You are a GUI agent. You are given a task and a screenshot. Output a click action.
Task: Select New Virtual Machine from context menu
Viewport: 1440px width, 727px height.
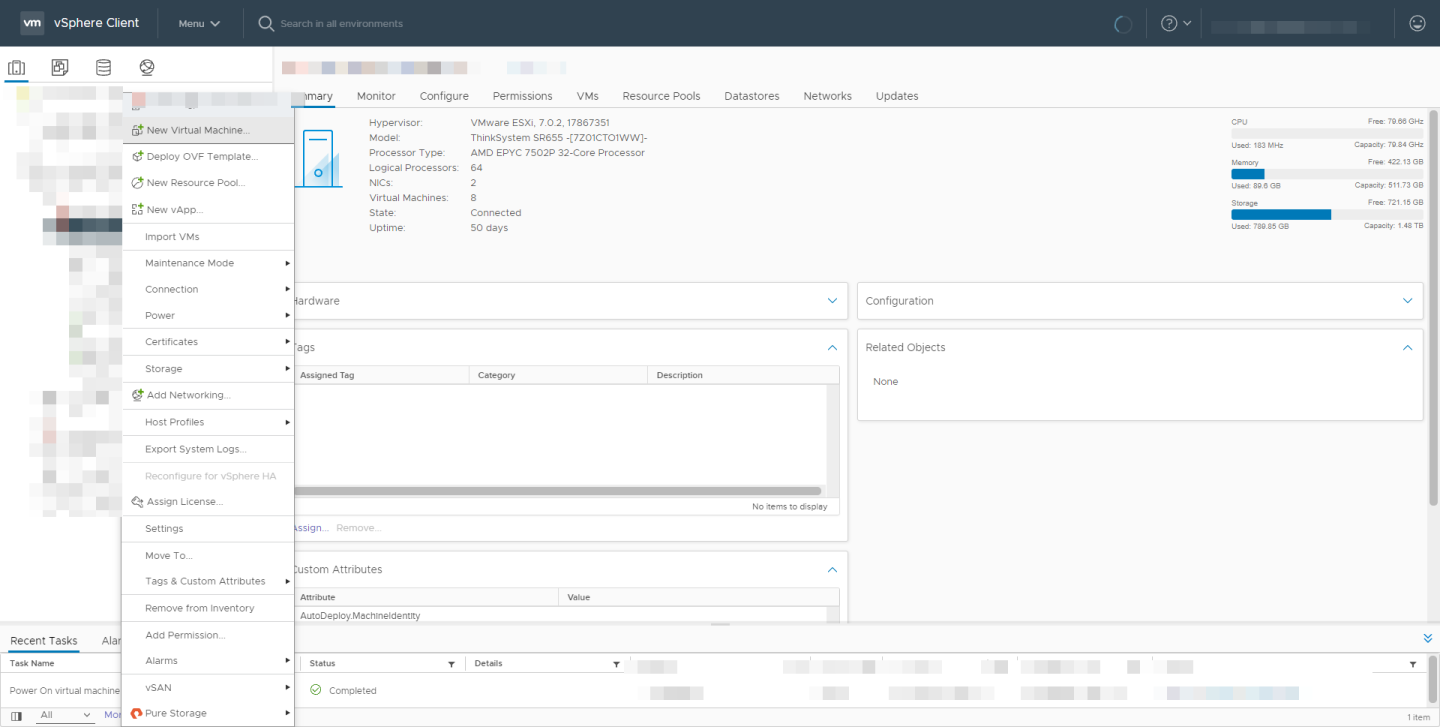coord(198,130)
